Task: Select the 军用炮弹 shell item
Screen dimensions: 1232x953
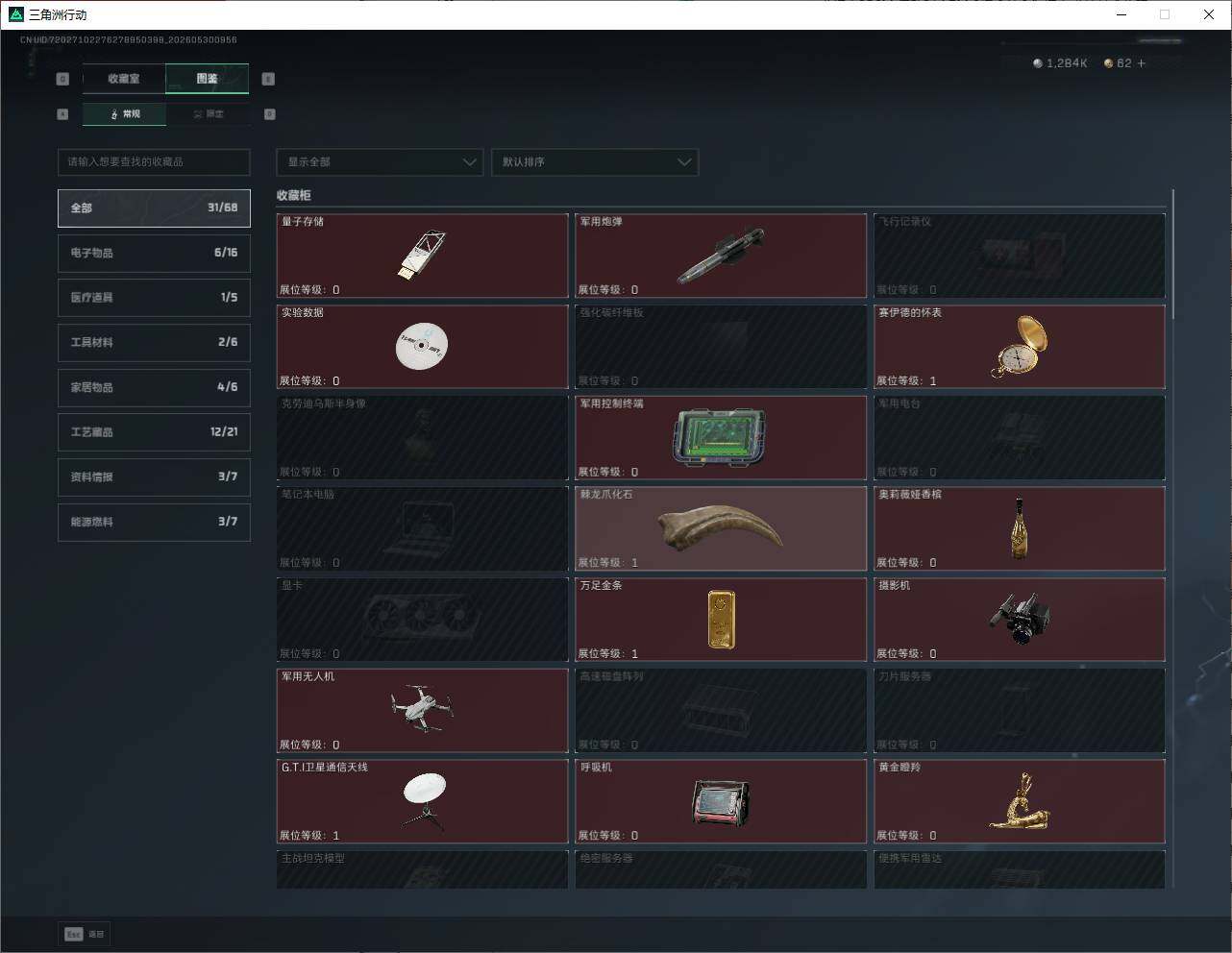Action: tap(721, 256)
